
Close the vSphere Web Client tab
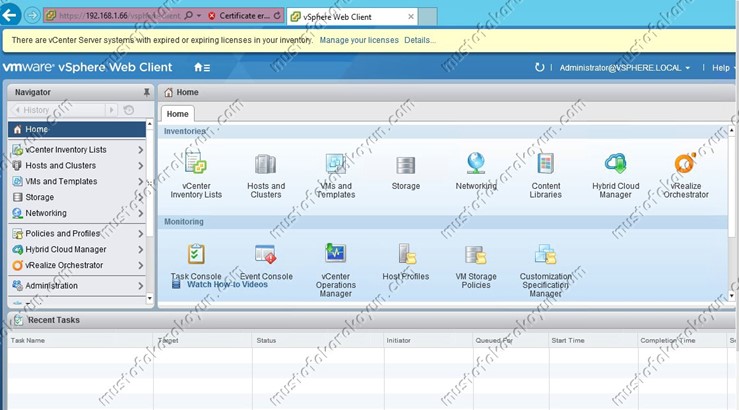pos(411,16)
